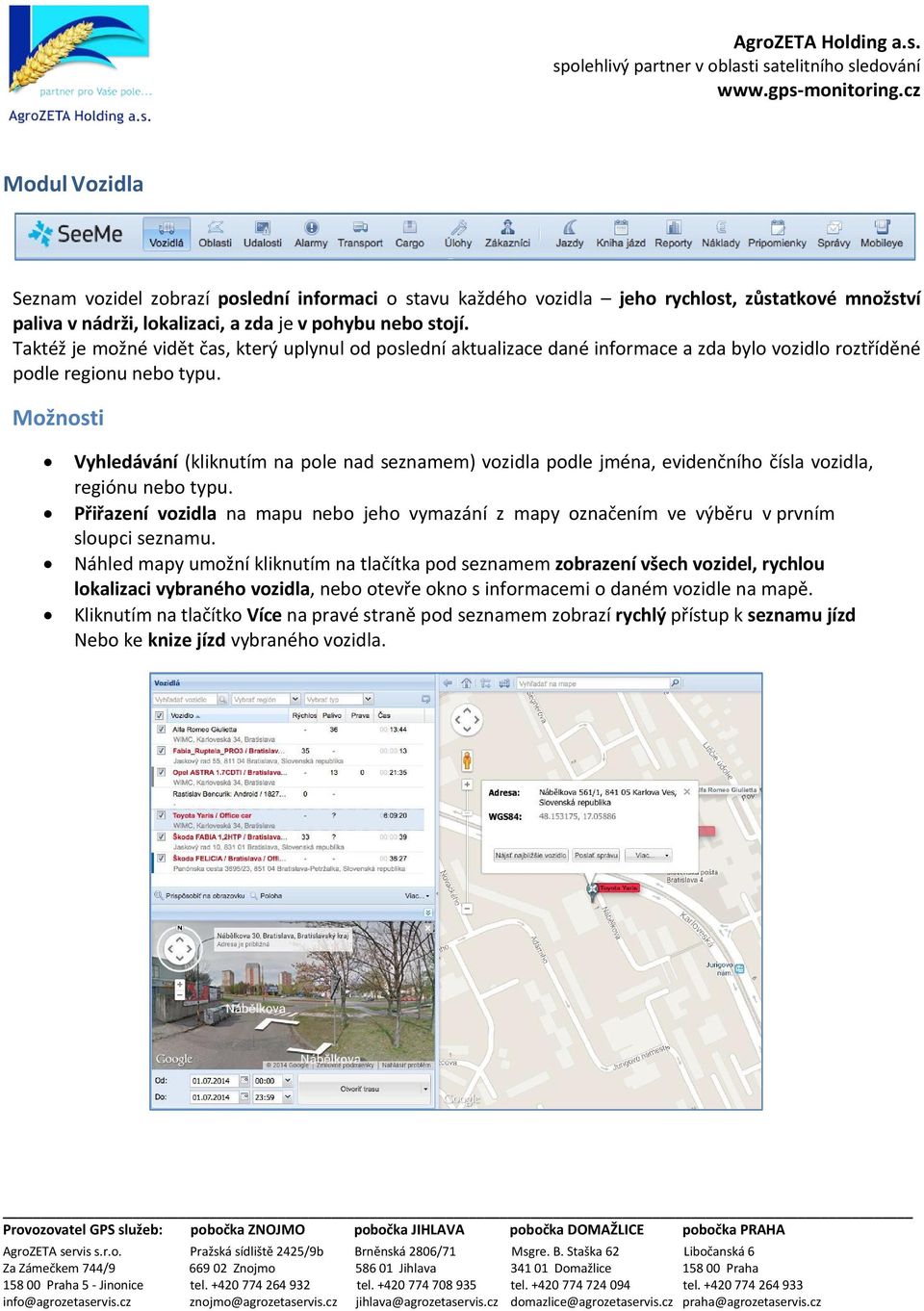Viewport: 924px width, 1311px height.
Task: Sort by the Vozidlo column header
Action: 227,715
